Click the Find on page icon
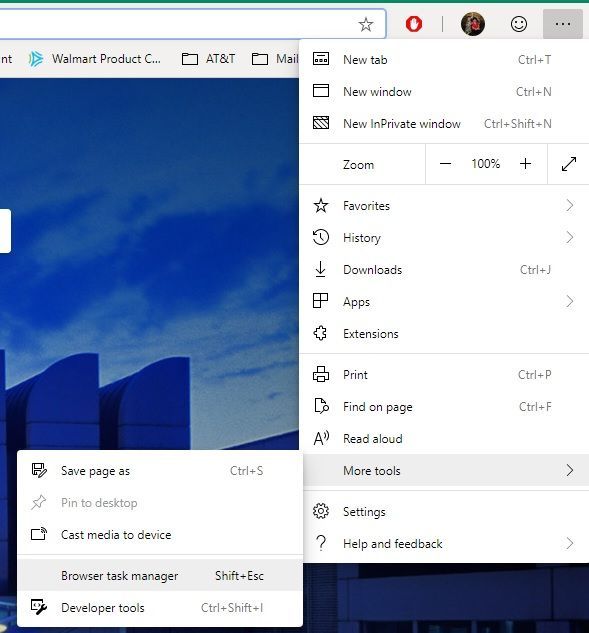 [321, 406]
